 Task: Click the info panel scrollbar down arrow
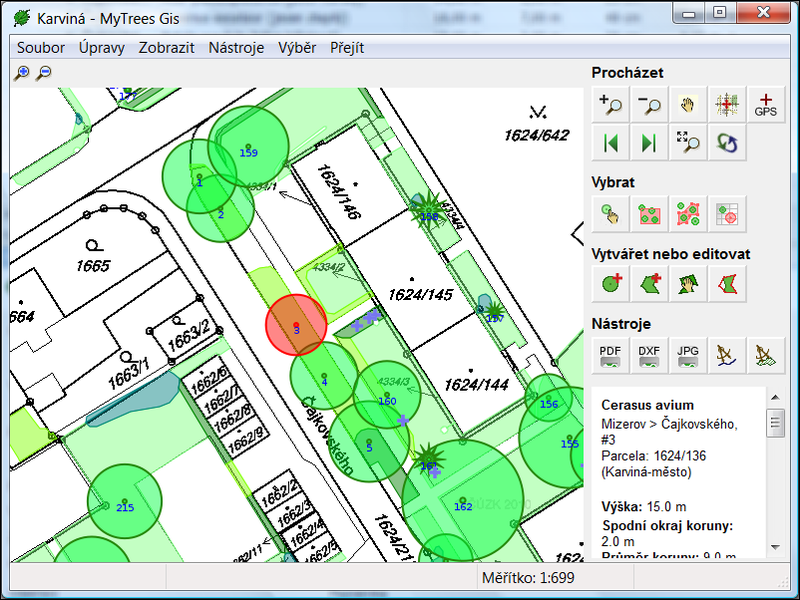click(x=776, y=547)
